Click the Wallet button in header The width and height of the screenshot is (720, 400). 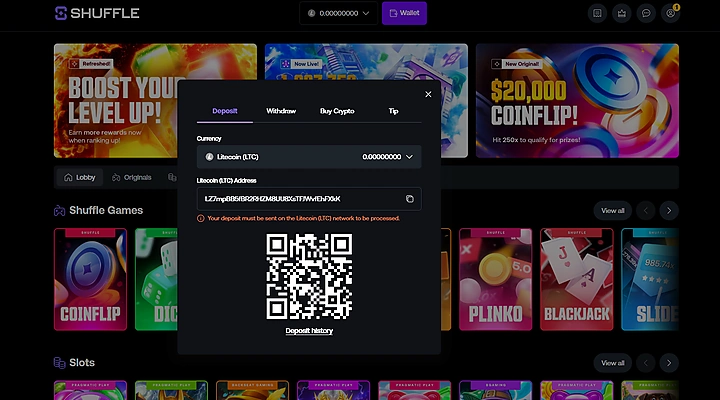404,13
